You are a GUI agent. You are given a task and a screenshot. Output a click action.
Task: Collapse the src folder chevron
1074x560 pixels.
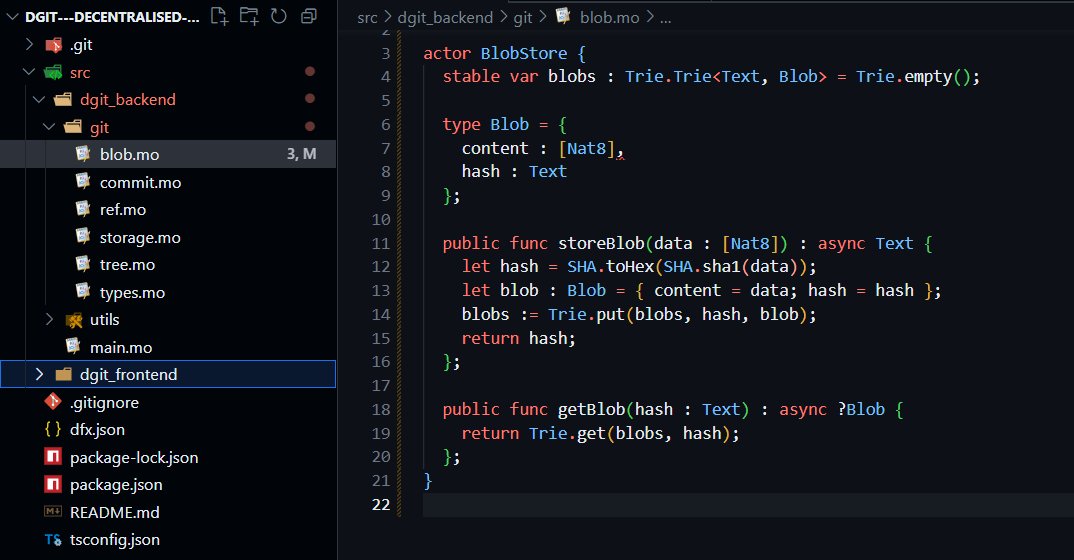point(29,72)
